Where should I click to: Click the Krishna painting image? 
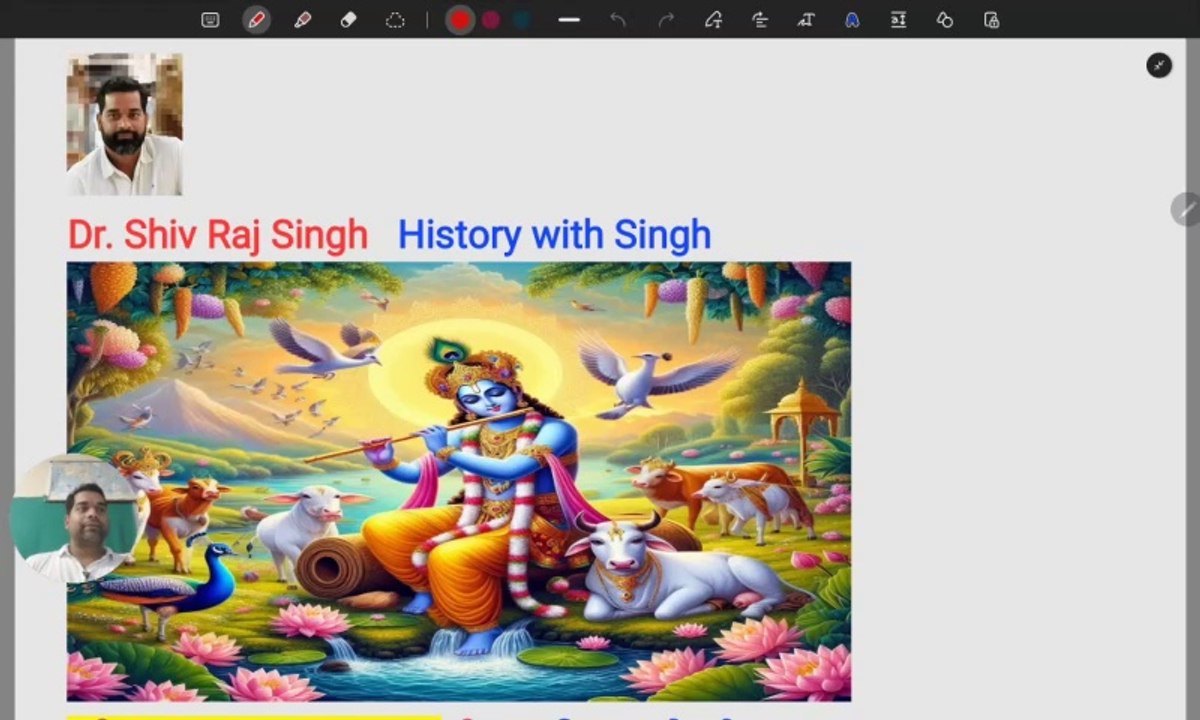[x=459, y=481]
